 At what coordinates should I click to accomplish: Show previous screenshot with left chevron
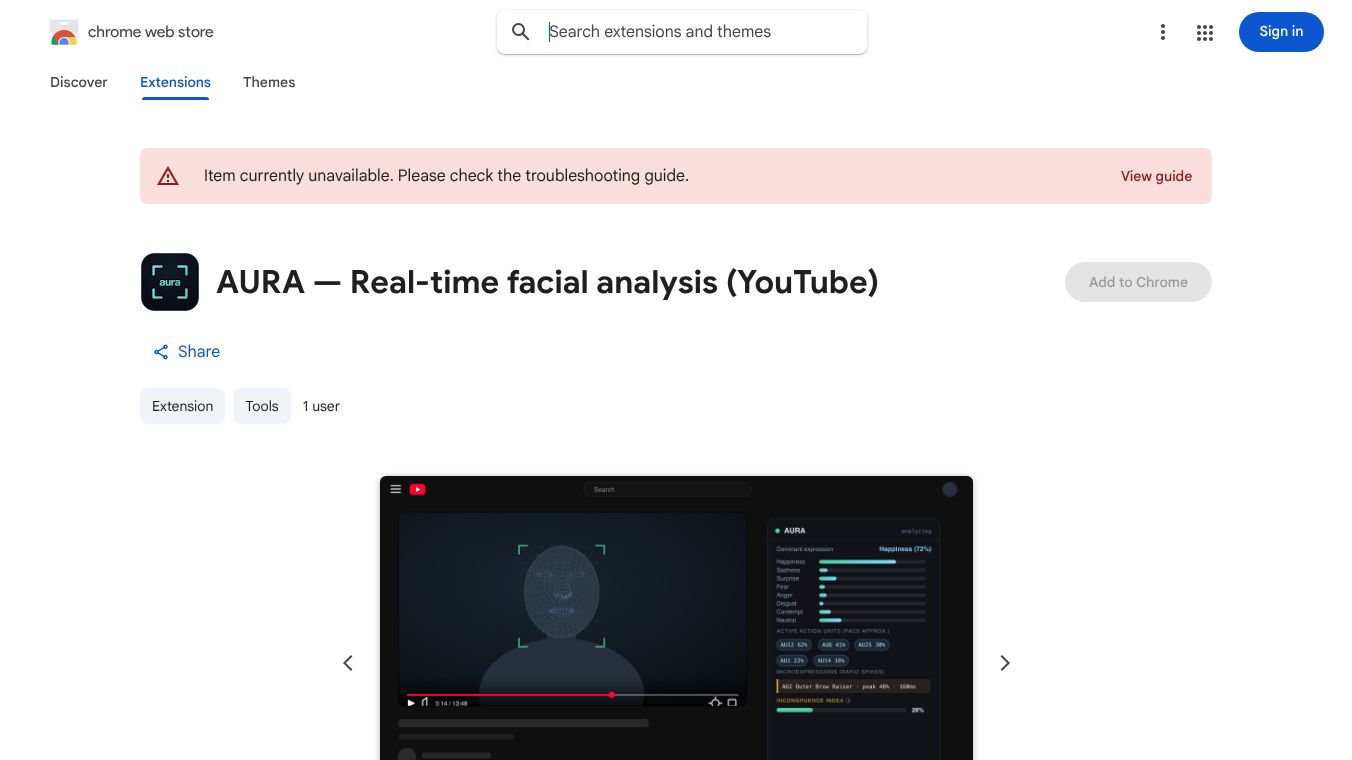[x=348, y=663]
